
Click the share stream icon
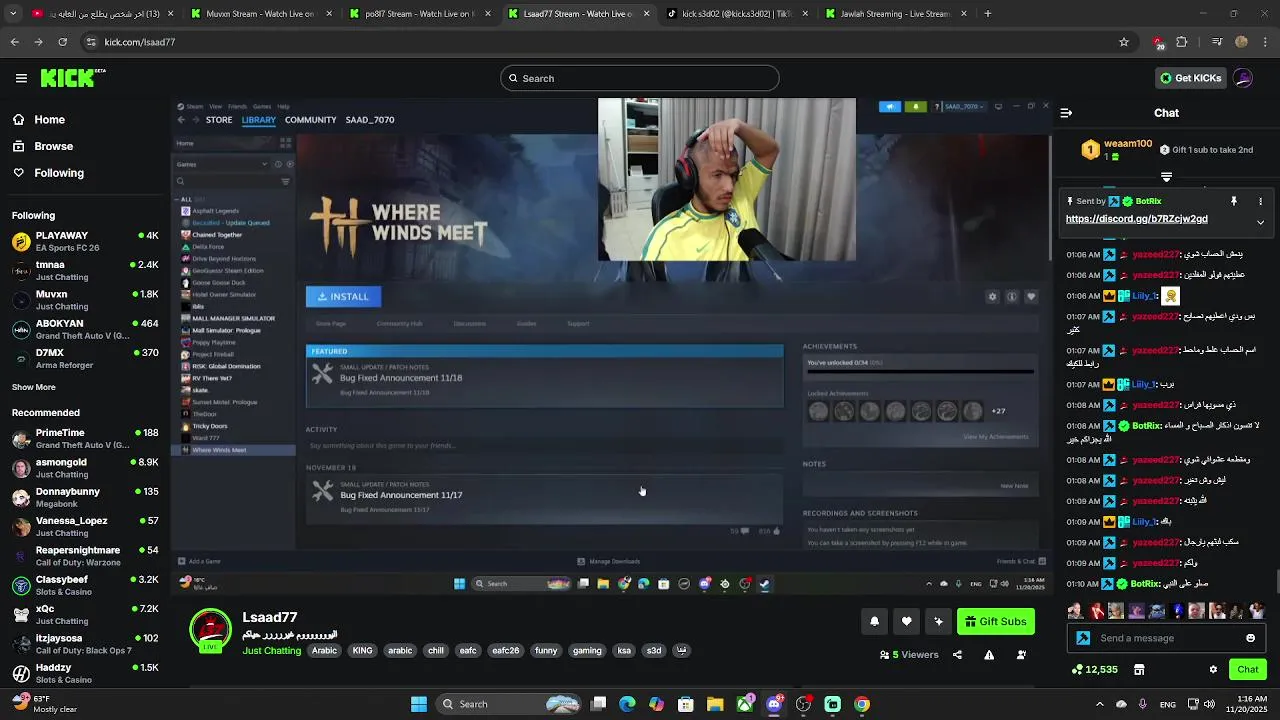coord(957,655)
